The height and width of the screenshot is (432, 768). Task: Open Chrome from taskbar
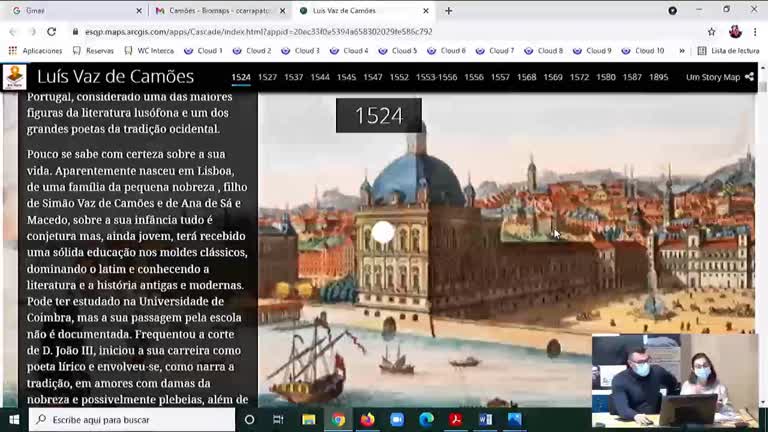pyautogui.click(x=338, y=420)
